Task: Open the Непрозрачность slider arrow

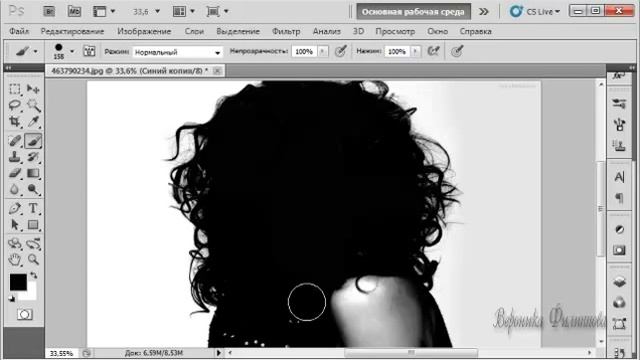Action: tap(322, 51)
